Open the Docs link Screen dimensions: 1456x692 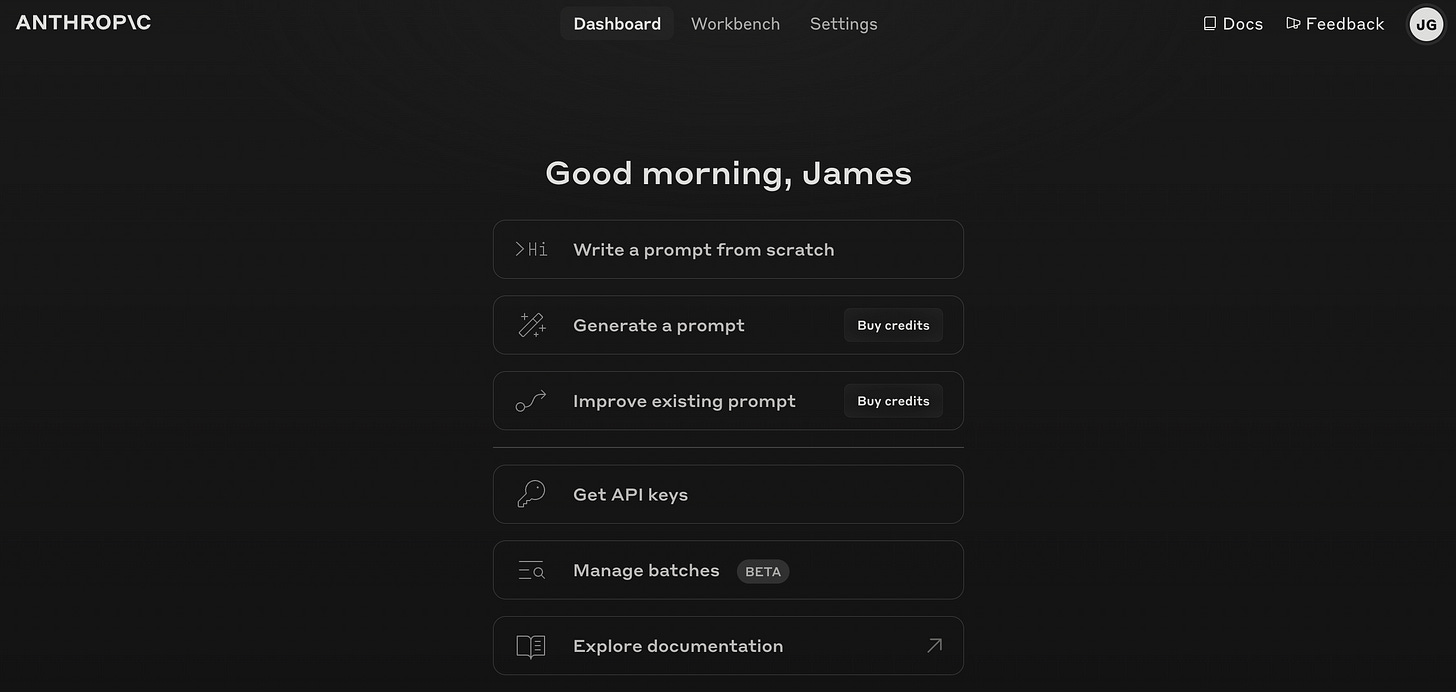(1232, 24)
